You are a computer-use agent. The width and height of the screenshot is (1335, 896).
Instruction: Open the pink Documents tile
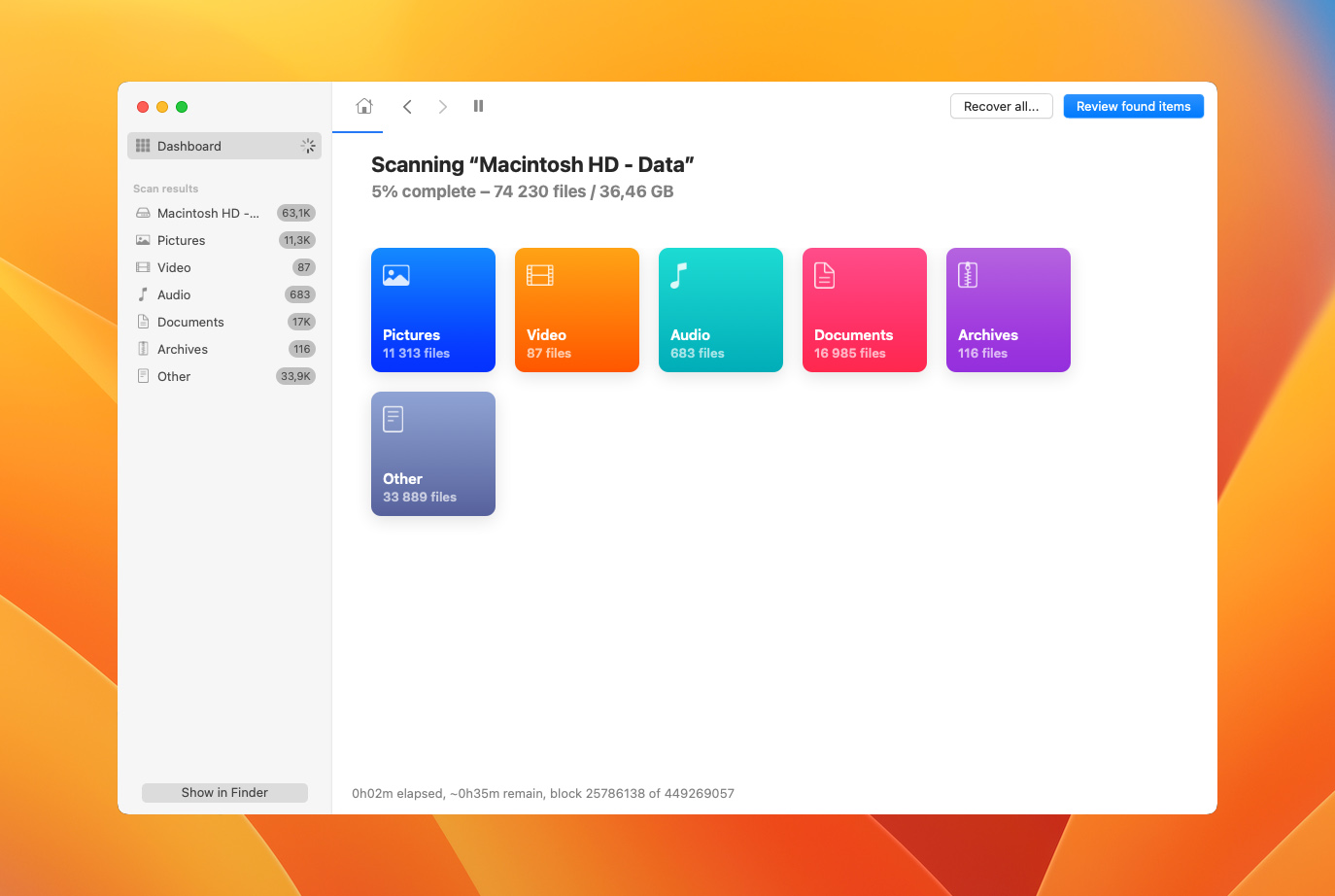(x=865, y=310)
